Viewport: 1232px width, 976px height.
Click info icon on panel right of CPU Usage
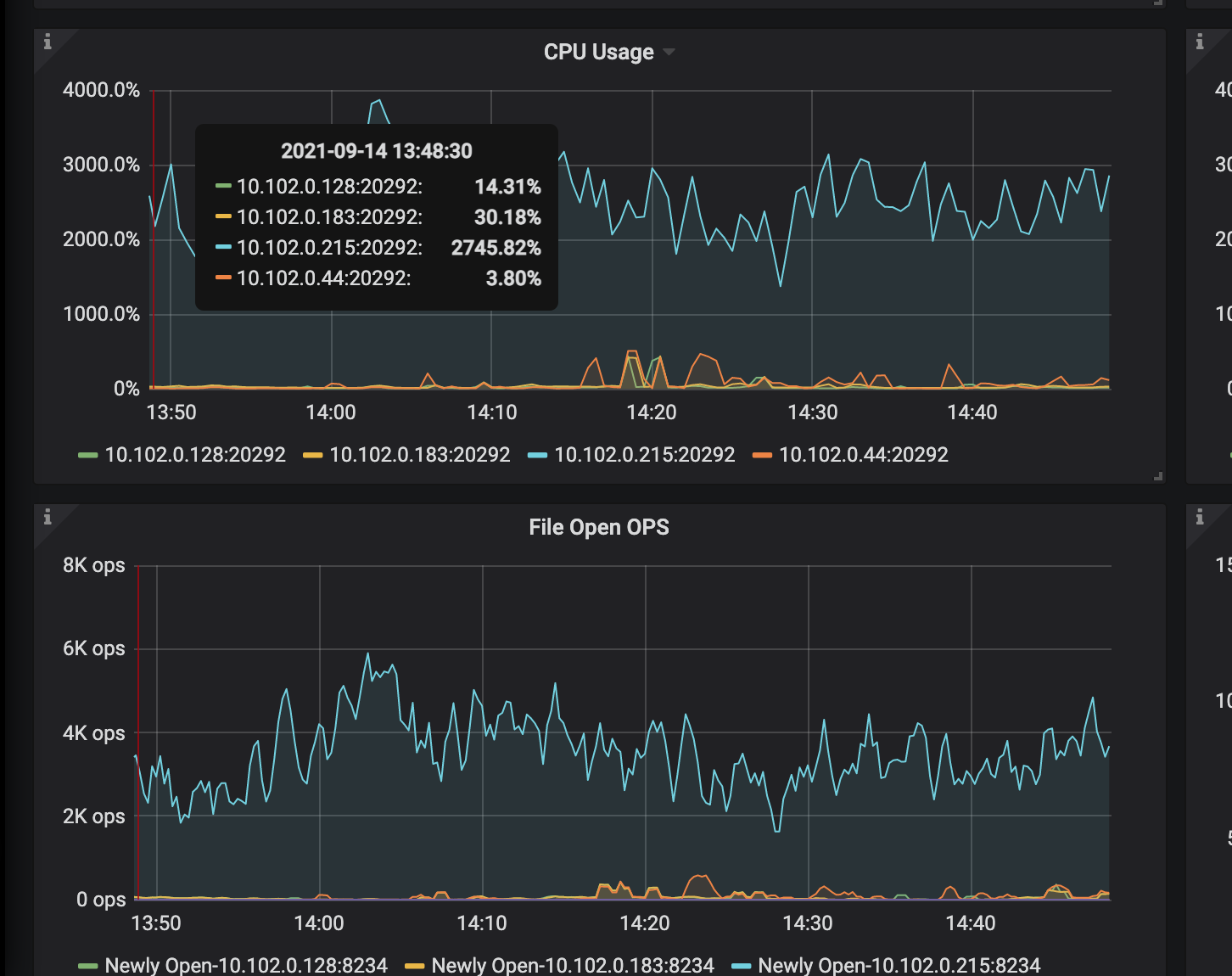(1200, 42)
